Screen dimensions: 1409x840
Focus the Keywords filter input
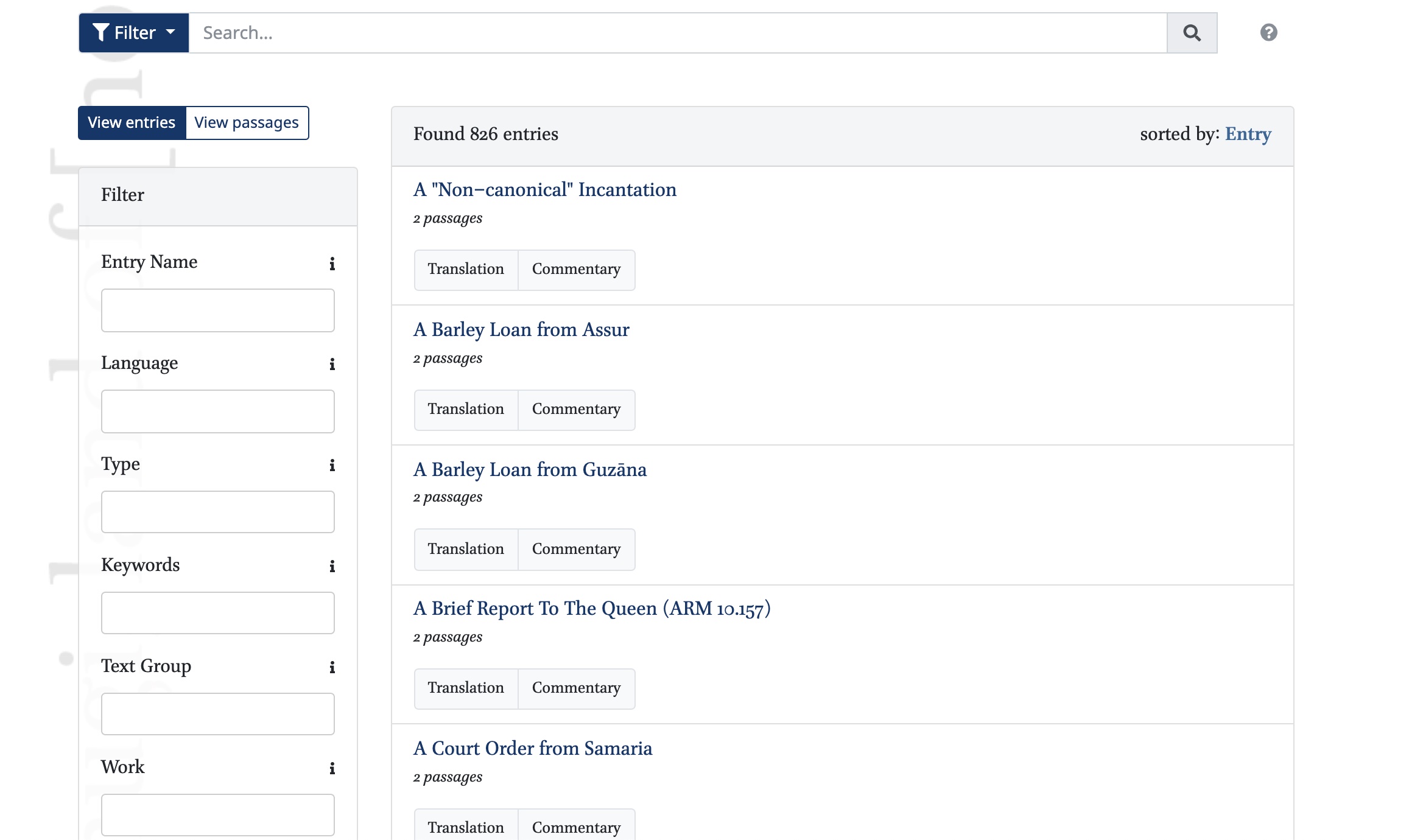click(x=218, y=613)
